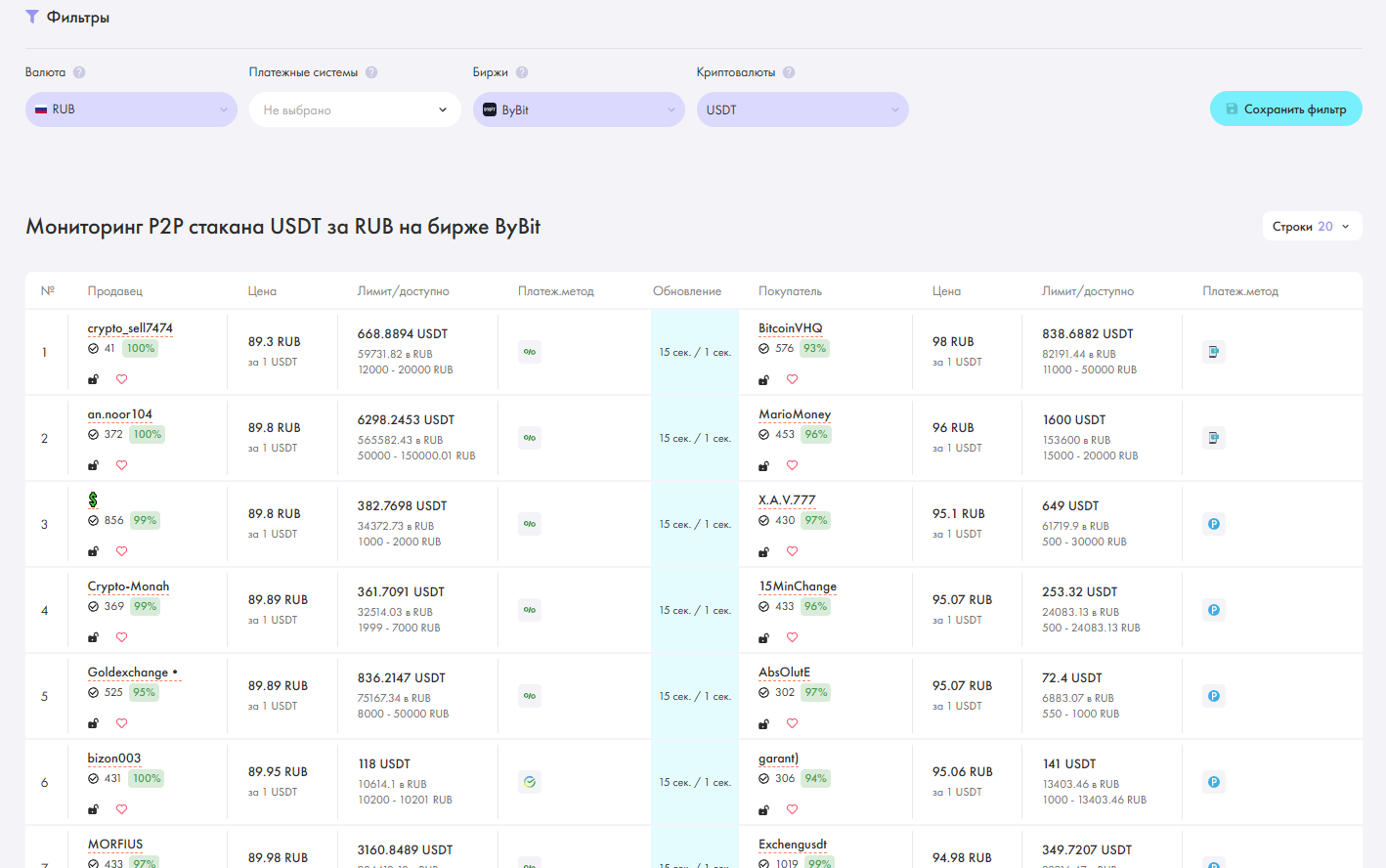1386x868 pixels.
Task: Click Продавец column header
Action: coord(115,291)
